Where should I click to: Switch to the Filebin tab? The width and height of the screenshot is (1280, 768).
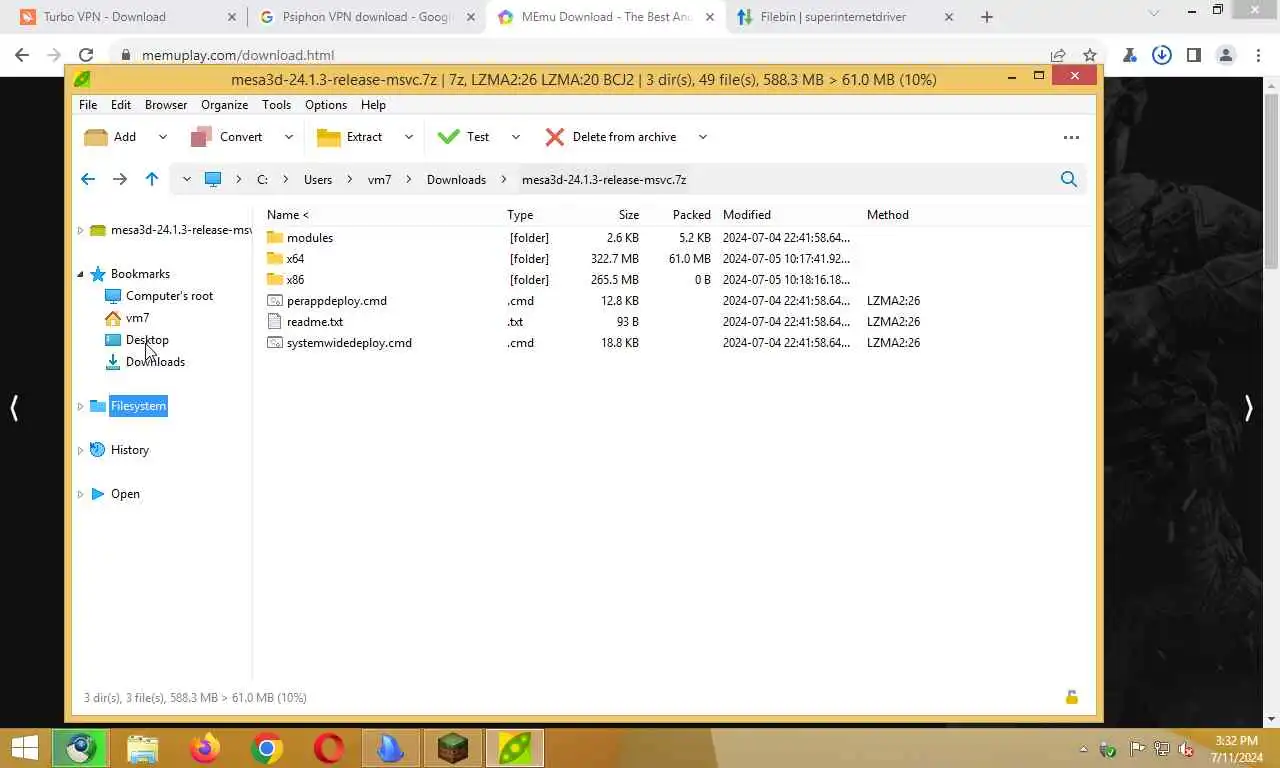(x=847, y=17)
